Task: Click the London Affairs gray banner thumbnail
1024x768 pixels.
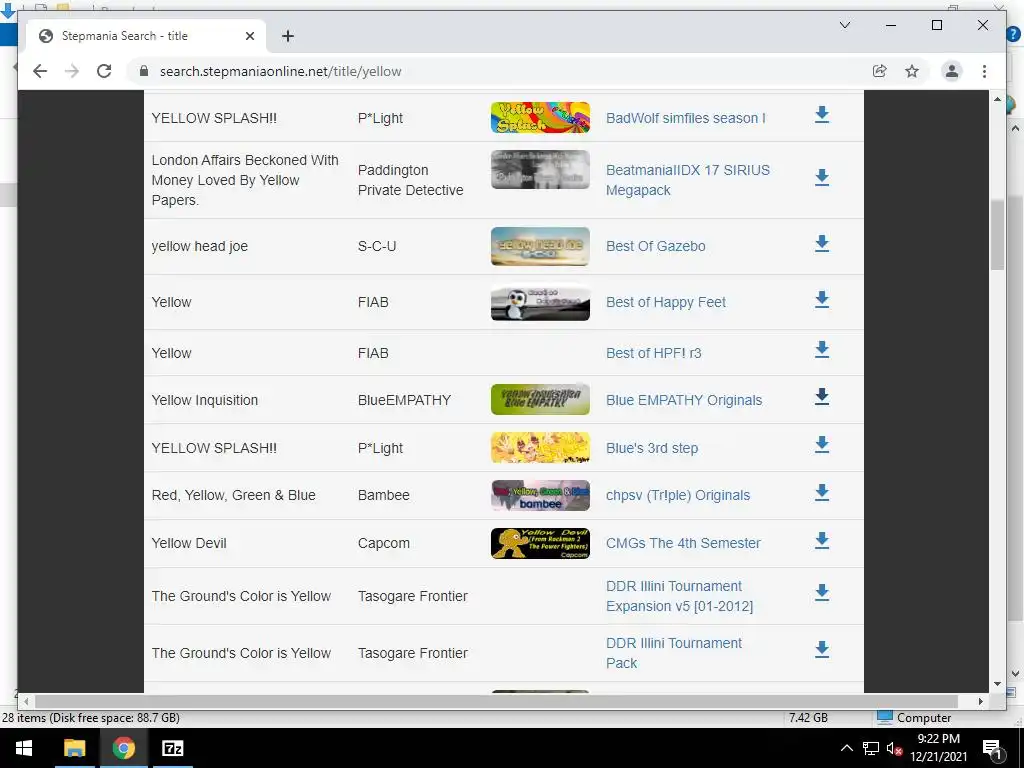Action: pyautogui.click(x=540, y=170)
